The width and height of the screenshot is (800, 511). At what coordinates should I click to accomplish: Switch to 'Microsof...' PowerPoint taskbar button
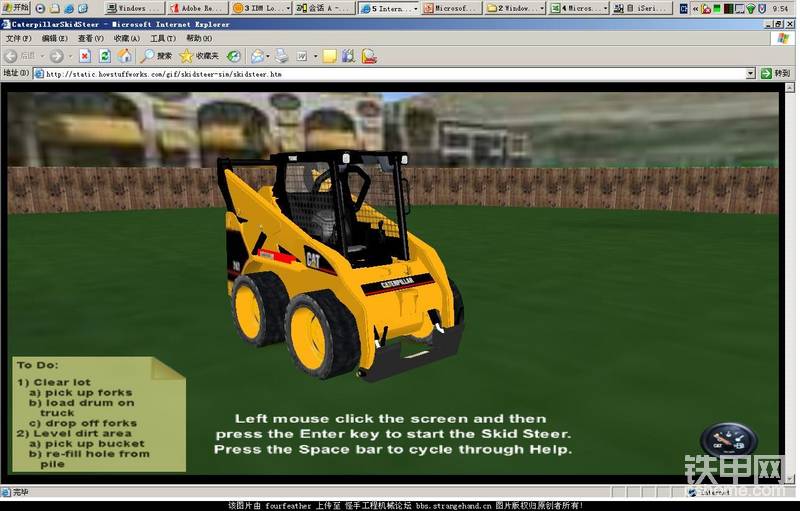pyautogui.click(x=452, y=8)
